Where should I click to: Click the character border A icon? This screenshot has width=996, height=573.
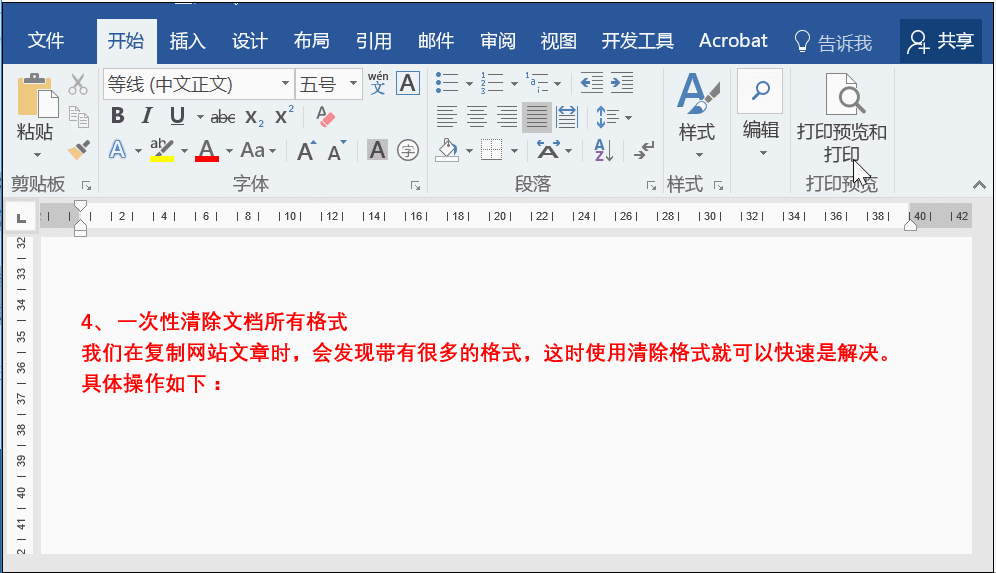point(408,83)
